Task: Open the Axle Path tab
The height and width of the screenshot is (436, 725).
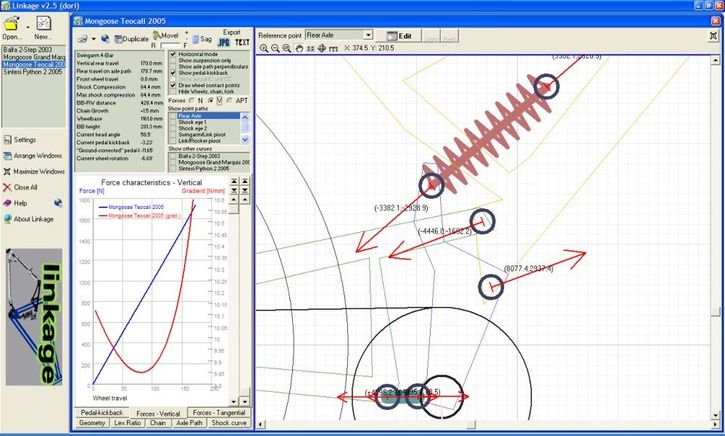Action: click(x=189, y=423)
